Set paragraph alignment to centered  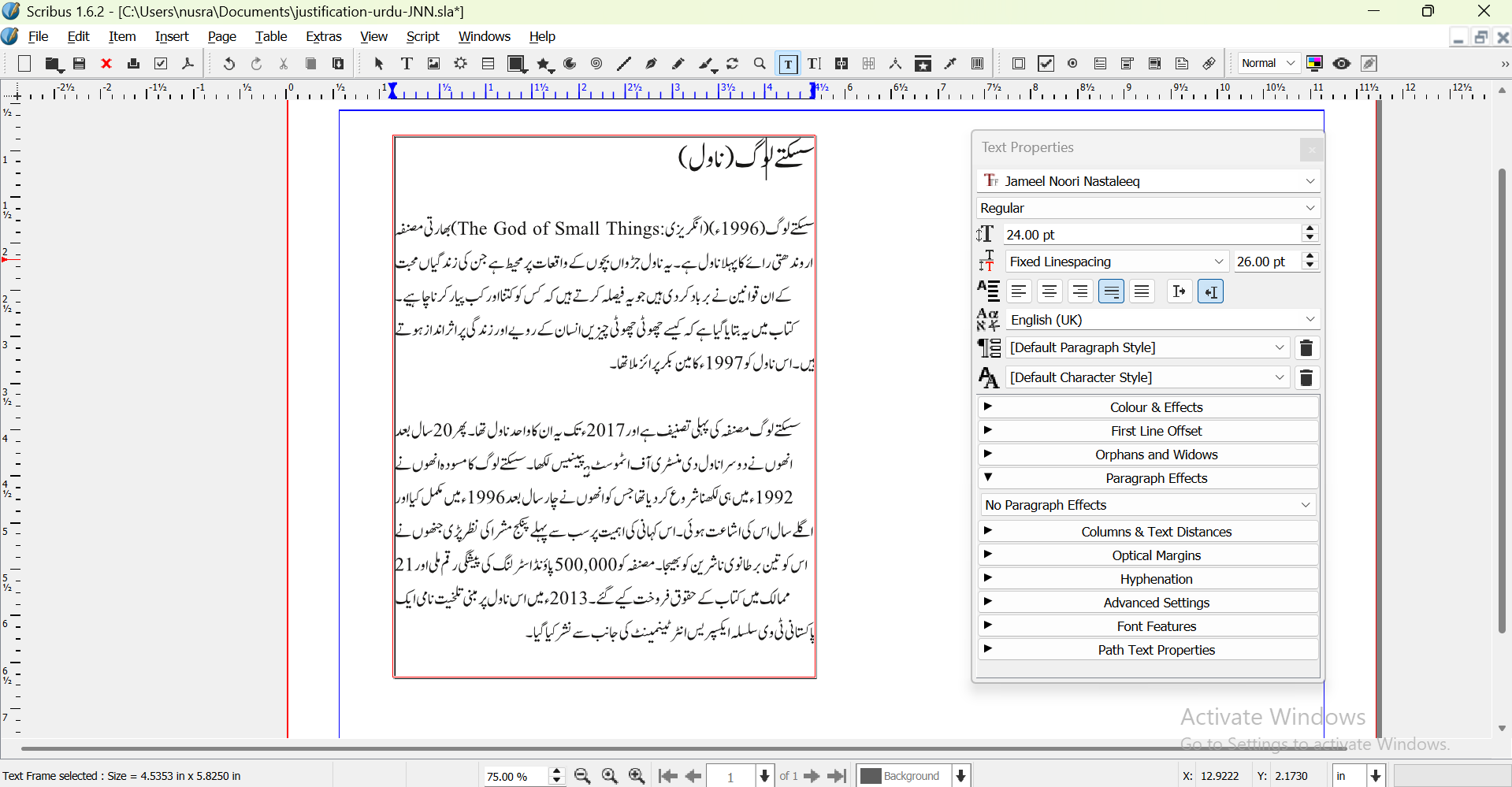pyautogui.click(x=1049, y=291)
